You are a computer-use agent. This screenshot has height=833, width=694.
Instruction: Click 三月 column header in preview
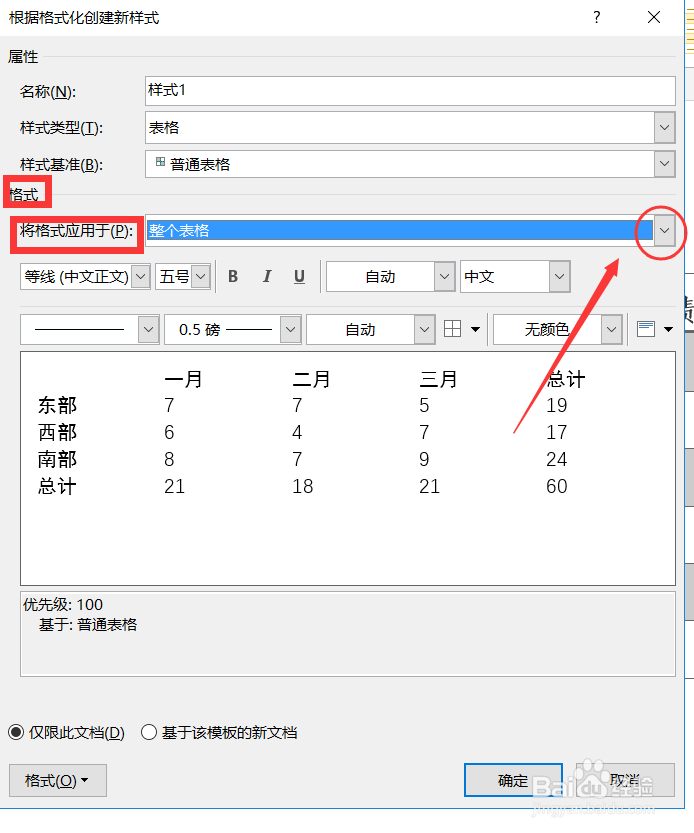438,379
